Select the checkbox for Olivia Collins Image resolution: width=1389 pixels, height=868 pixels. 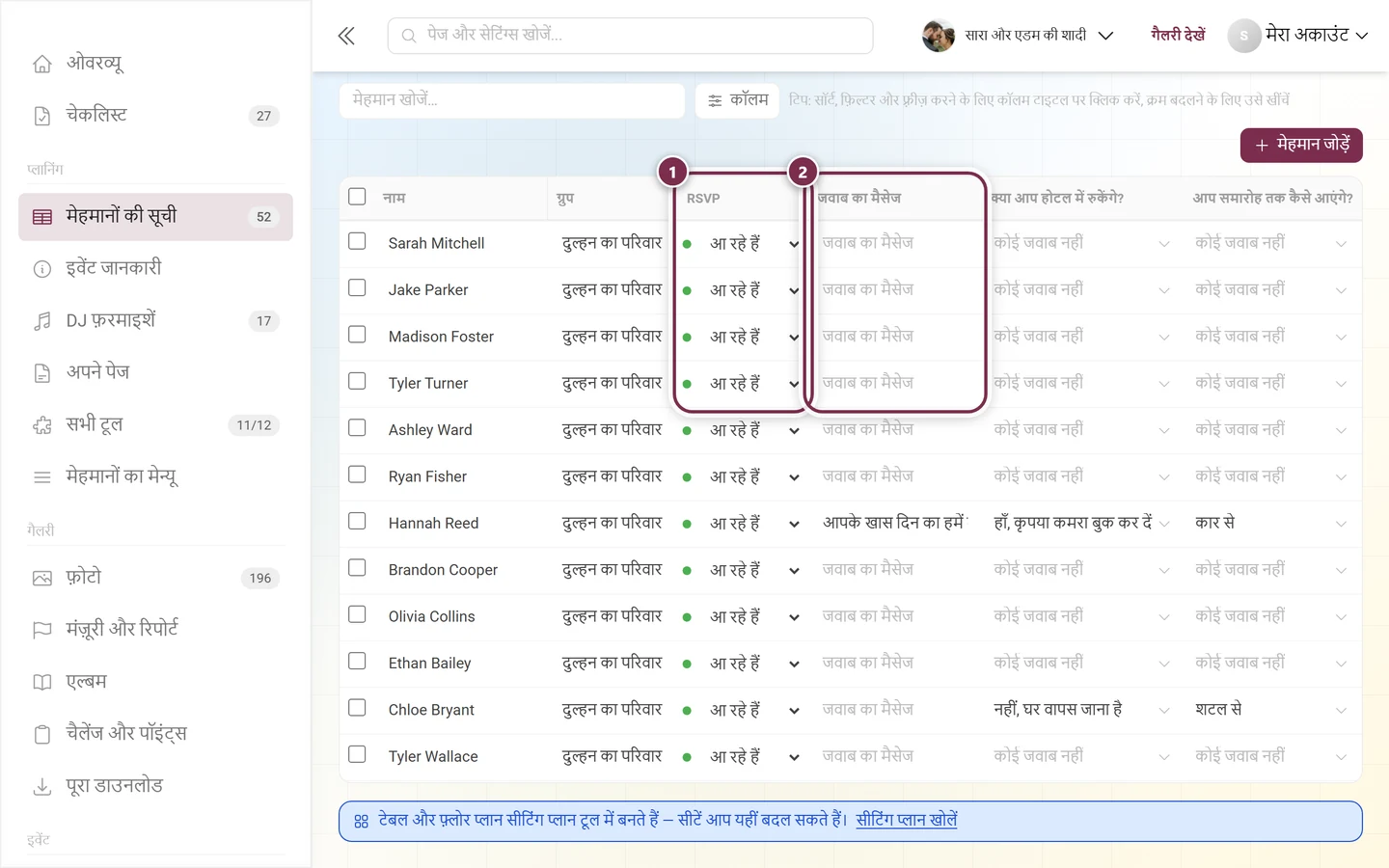(357, 614)
